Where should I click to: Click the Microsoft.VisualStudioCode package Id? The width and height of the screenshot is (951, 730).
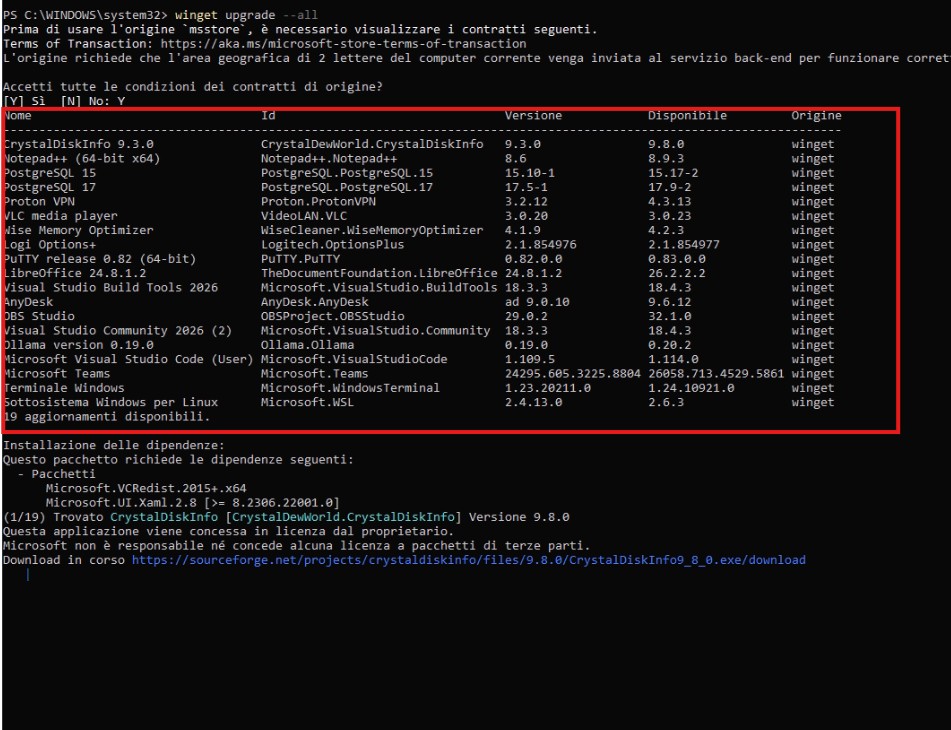point(354,359)
